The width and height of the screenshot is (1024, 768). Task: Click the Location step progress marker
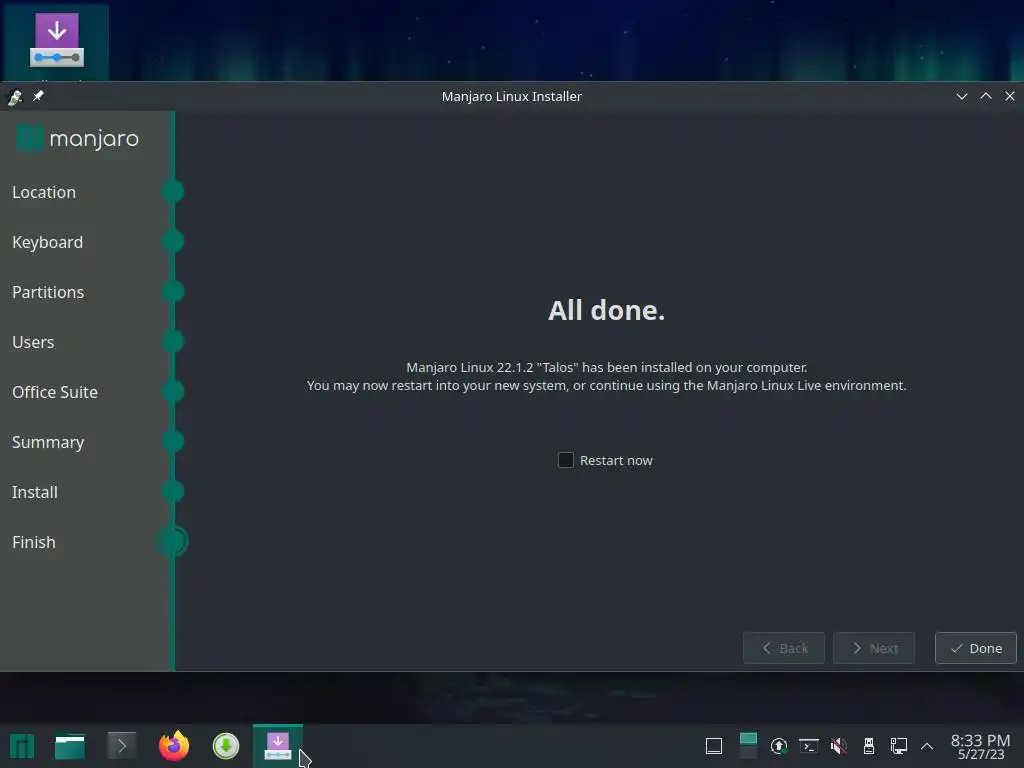[173, 191]
